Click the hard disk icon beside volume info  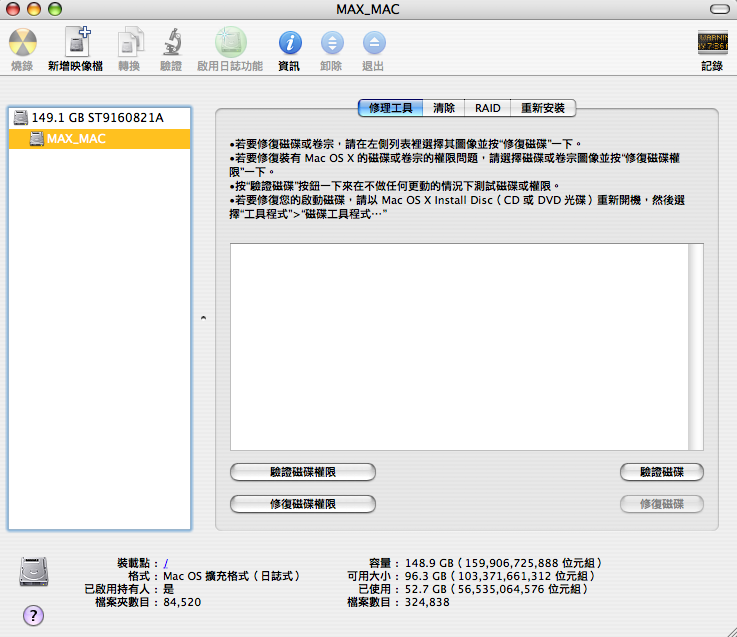pos(34,571)
